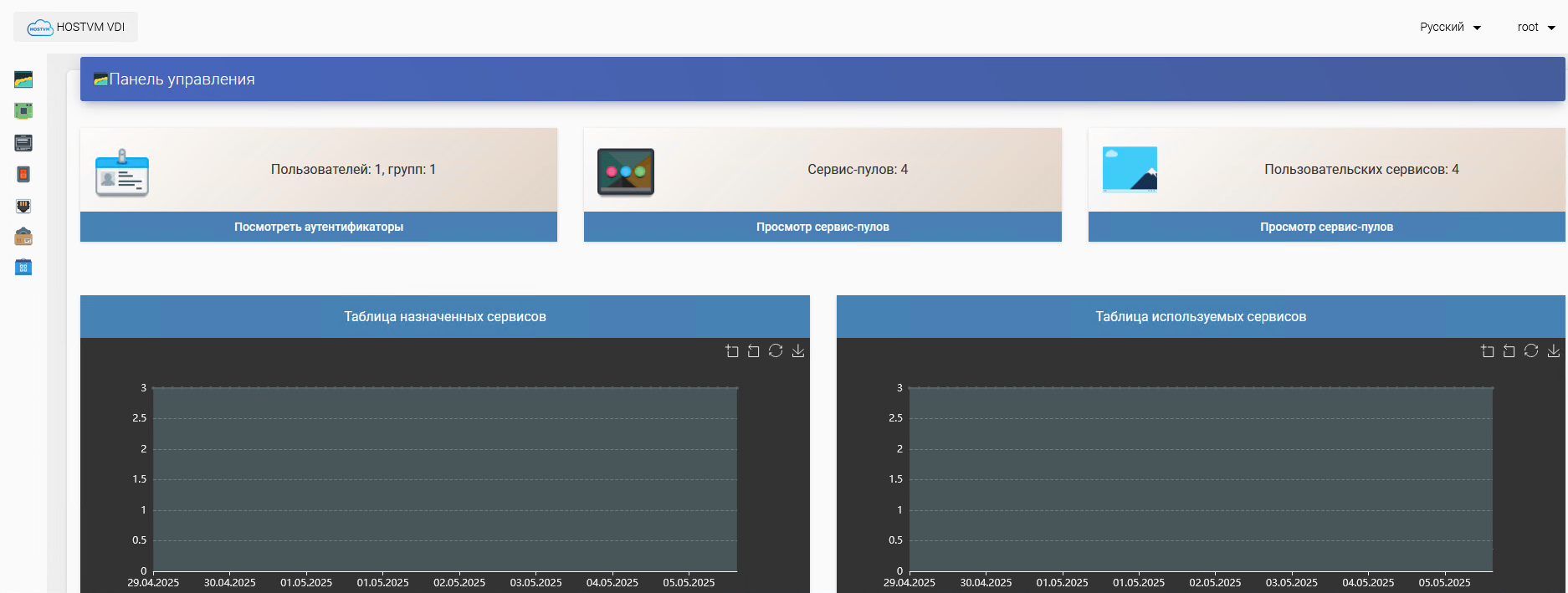Click 04.05.2025 label in used services chart
Image resolution: width=1568 pixels, height=593 pixels.
pos(1368,583)
